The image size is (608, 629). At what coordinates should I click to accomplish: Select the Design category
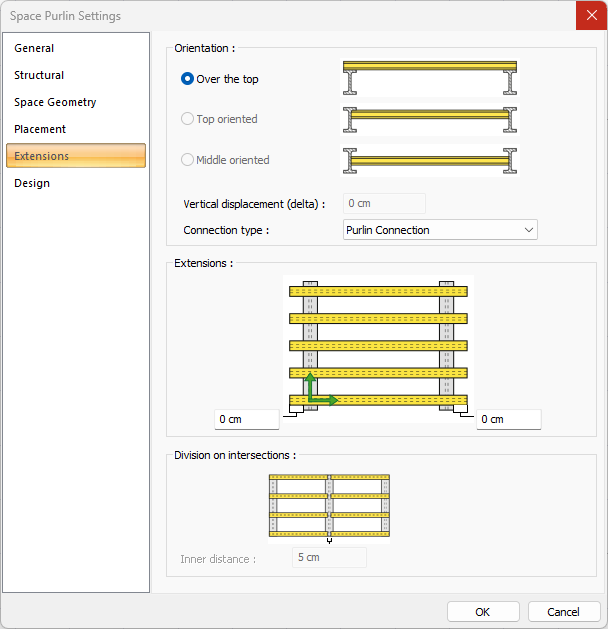click(32, 183)
